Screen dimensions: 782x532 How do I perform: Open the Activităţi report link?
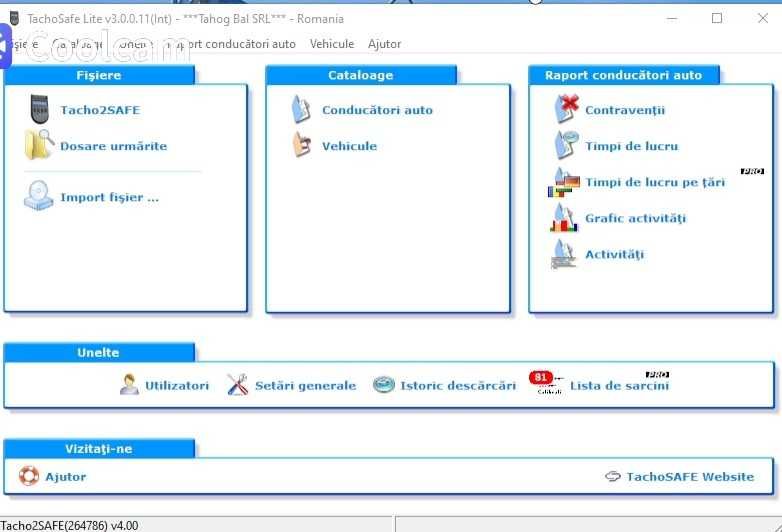coord(614,254)
